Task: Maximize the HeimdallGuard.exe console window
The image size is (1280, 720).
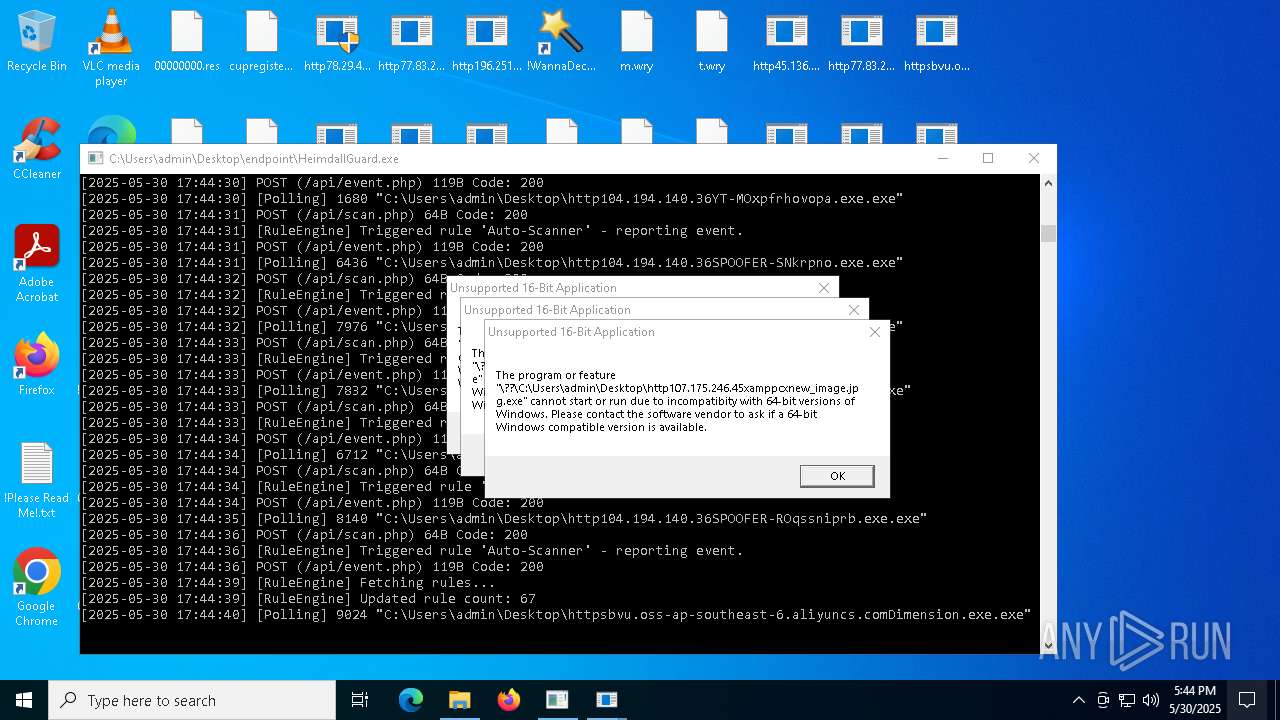Action: pyautogui.click(x=988, y=158)
